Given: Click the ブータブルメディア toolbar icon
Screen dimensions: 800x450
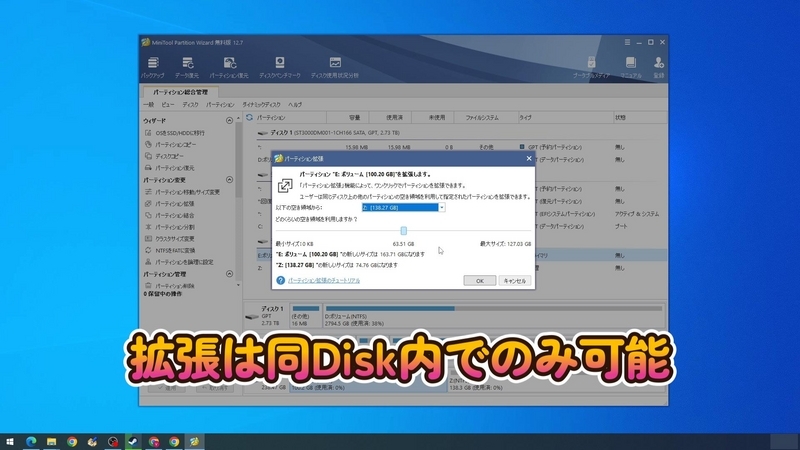Looking at the screenshot, I should [x=591, y=67].
